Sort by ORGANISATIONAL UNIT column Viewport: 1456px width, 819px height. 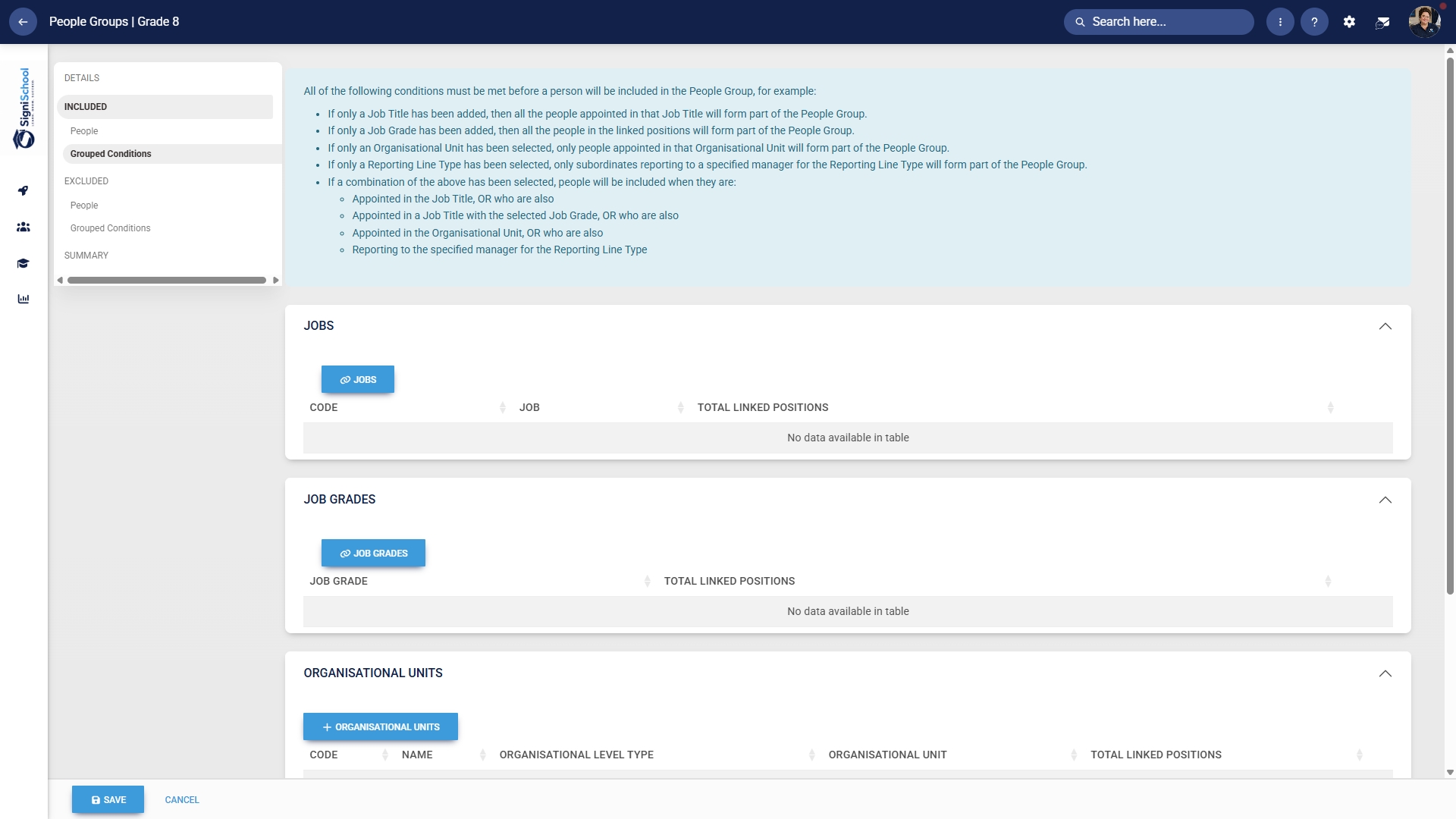pos(953,755)
